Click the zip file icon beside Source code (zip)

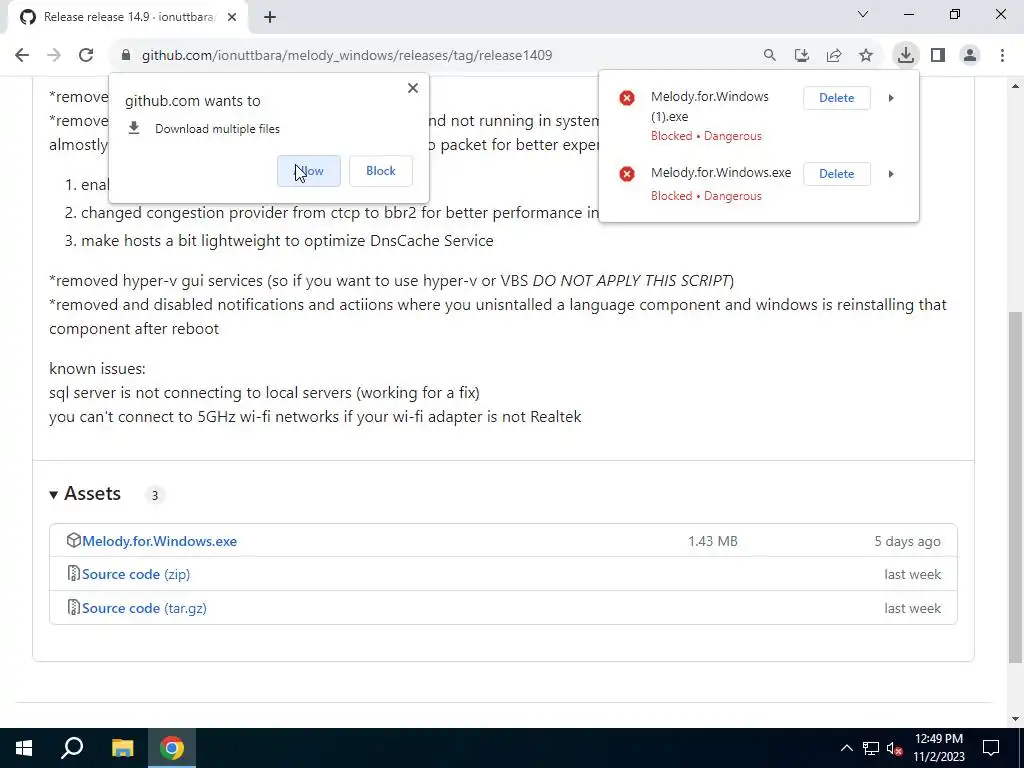pyautogui.click(x=74, y=573)
